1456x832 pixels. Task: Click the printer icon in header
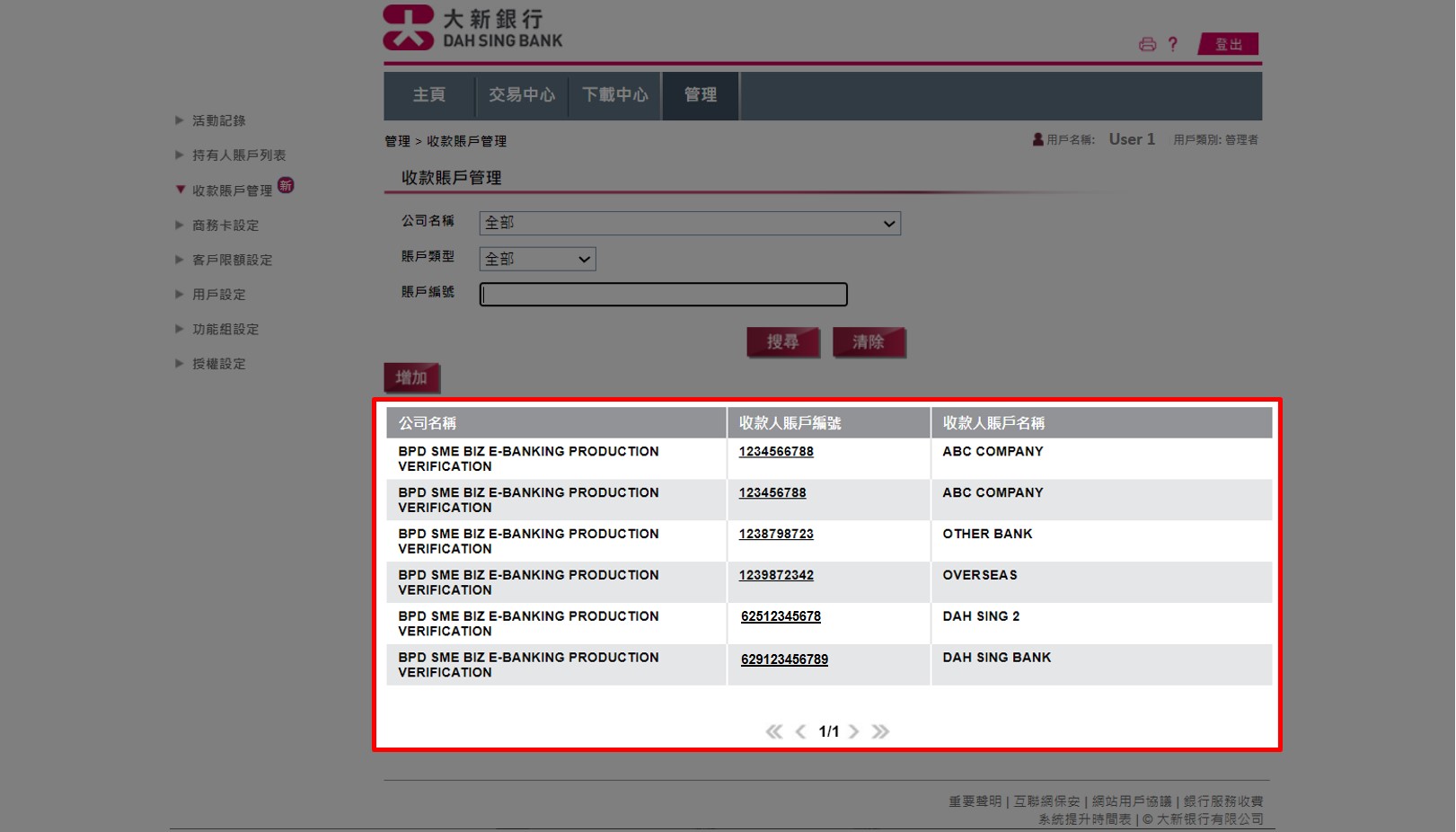1147,44
